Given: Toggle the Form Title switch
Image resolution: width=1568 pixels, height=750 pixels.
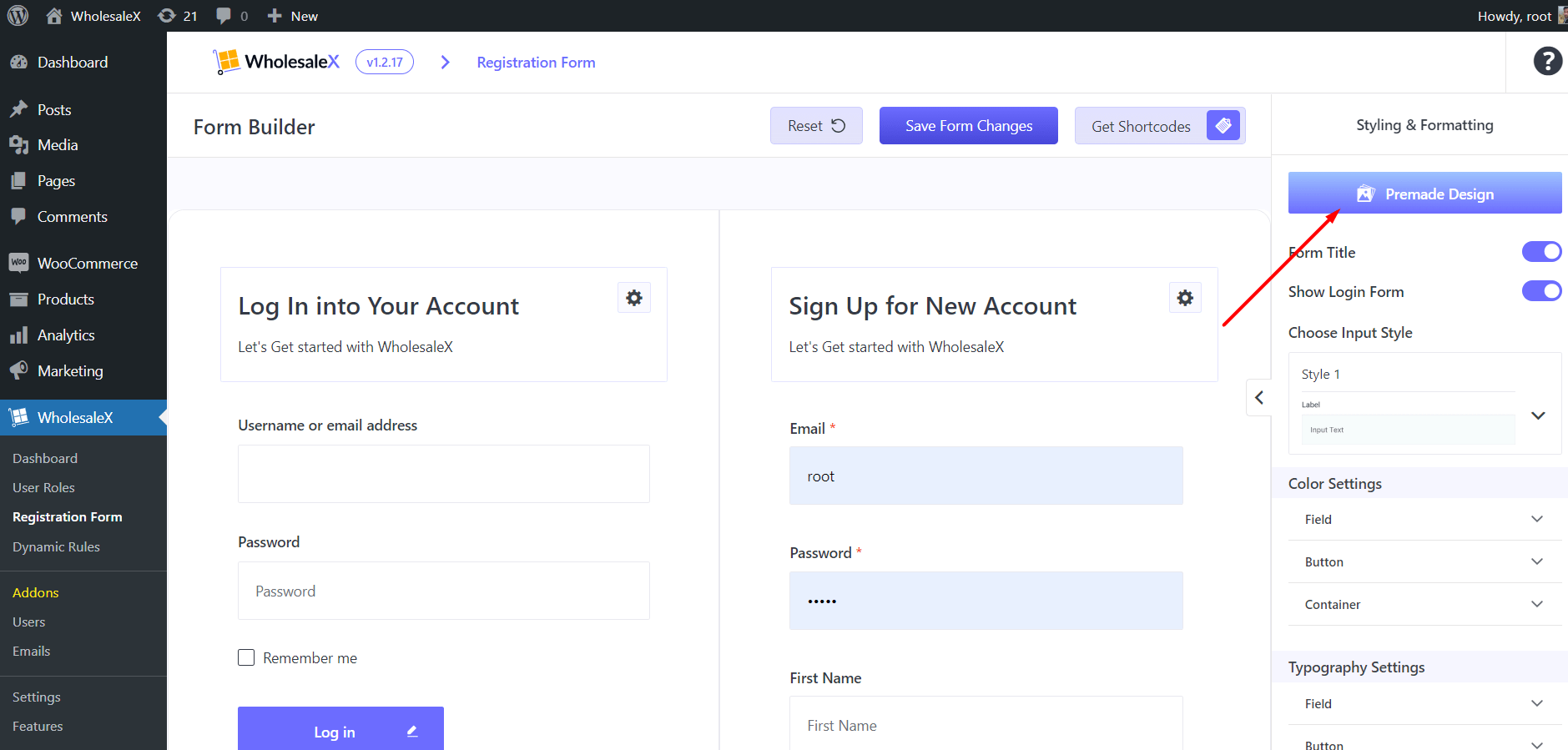Looking at the screenshot, I should click(x=1541, y=251).
